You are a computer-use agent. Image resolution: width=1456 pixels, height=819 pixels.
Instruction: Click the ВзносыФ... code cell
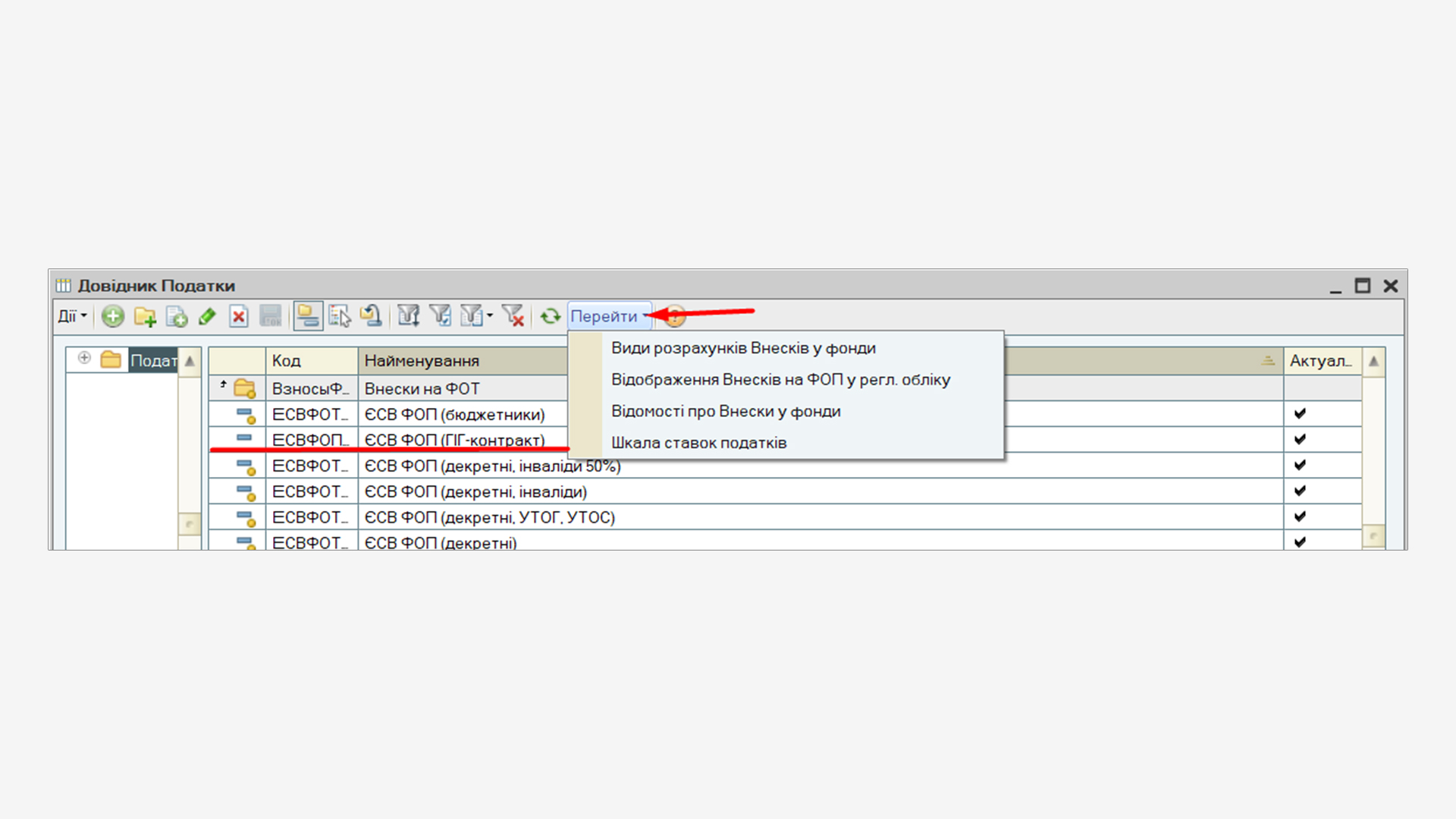pos(312,388)
